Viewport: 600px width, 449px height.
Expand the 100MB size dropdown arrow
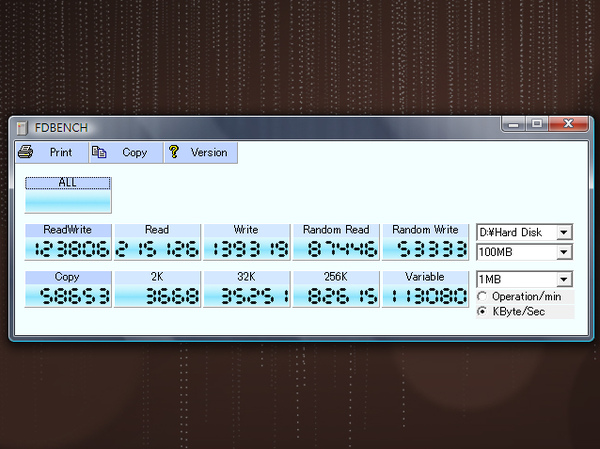564,252
